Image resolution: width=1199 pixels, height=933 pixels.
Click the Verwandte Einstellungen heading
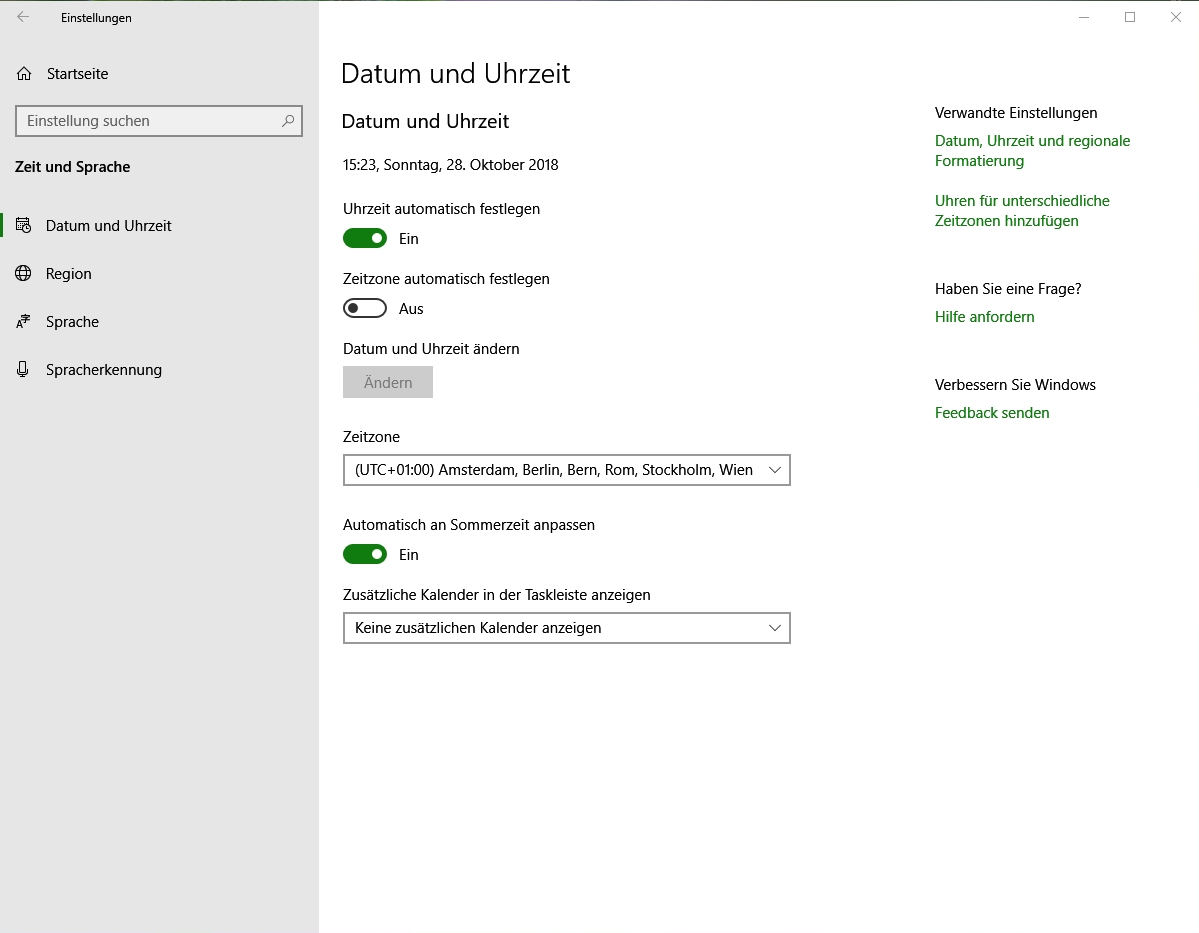(x=1015, y=112)
